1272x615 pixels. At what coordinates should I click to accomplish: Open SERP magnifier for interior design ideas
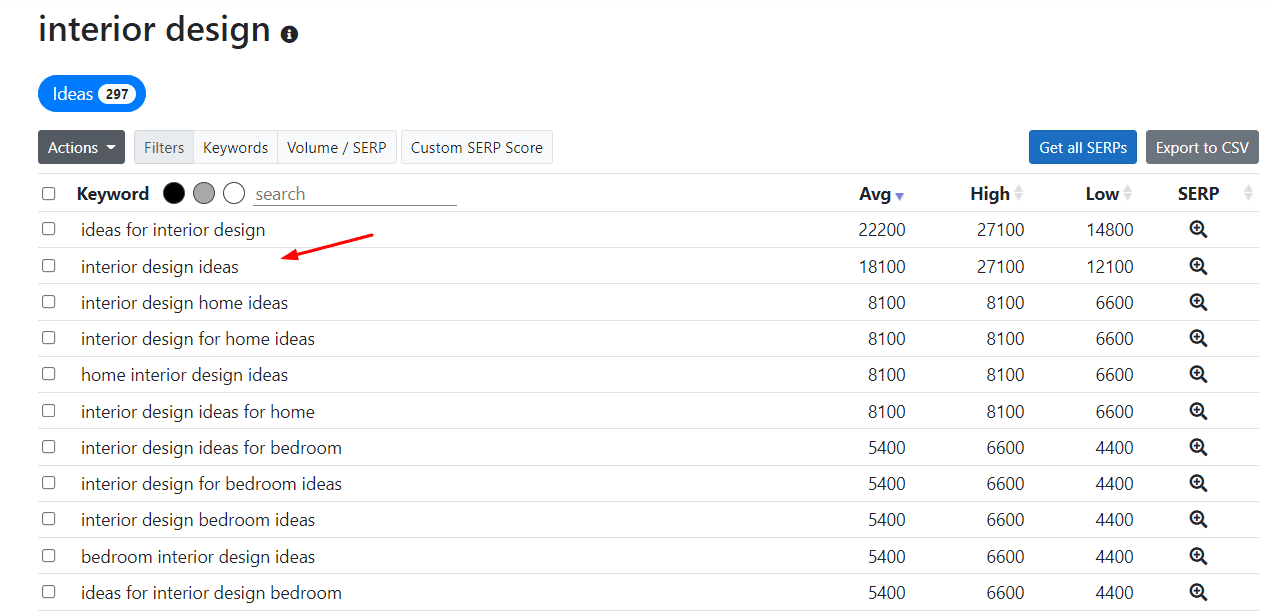tap(1198, 266)
